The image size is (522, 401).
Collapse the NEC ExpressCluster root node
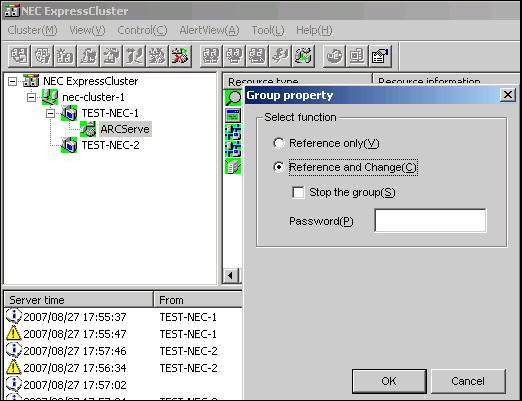(x=12, y=81)
